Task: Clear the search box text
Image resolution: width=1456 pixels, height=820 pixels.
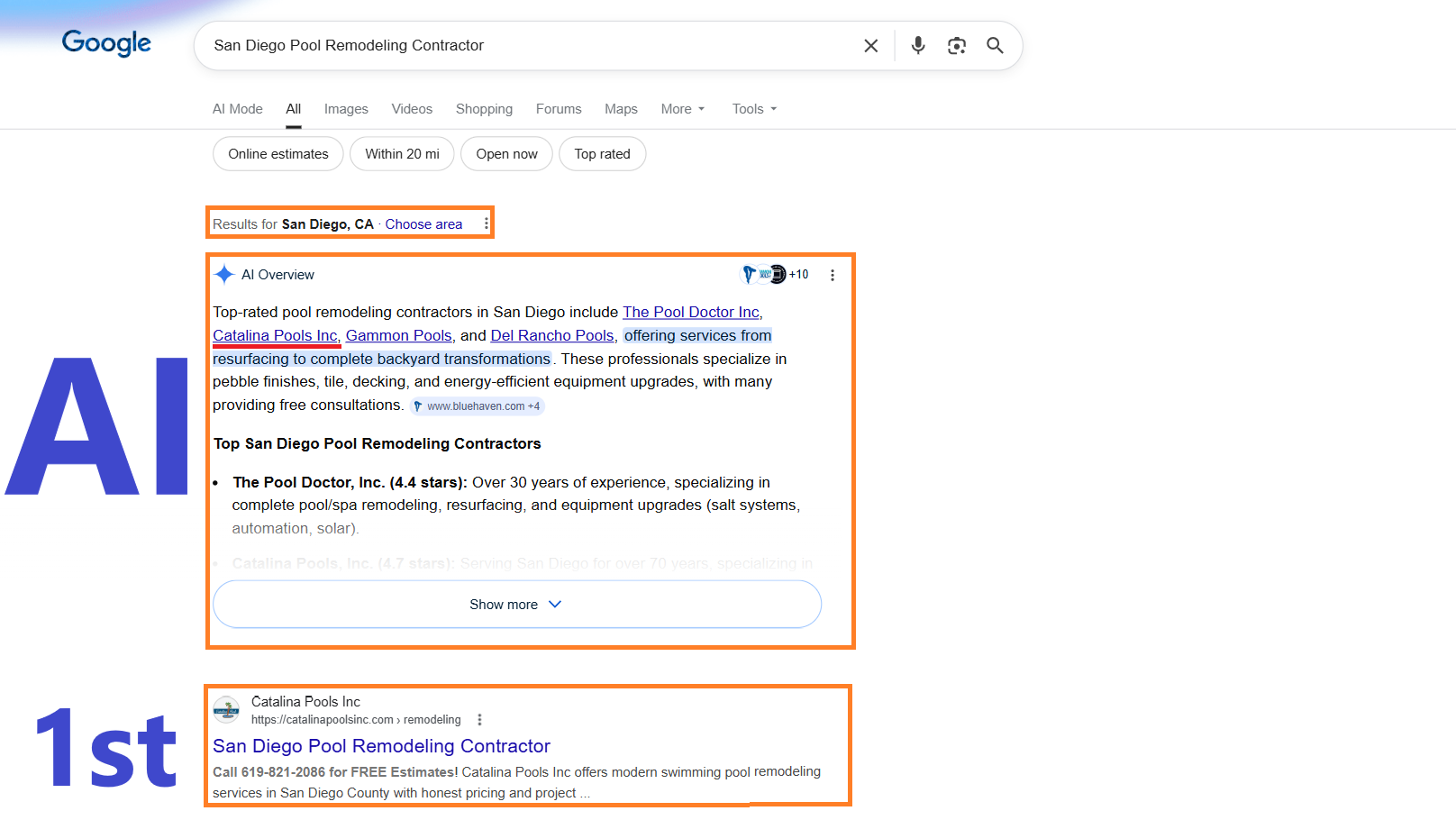Action: (x=870, y=46)
